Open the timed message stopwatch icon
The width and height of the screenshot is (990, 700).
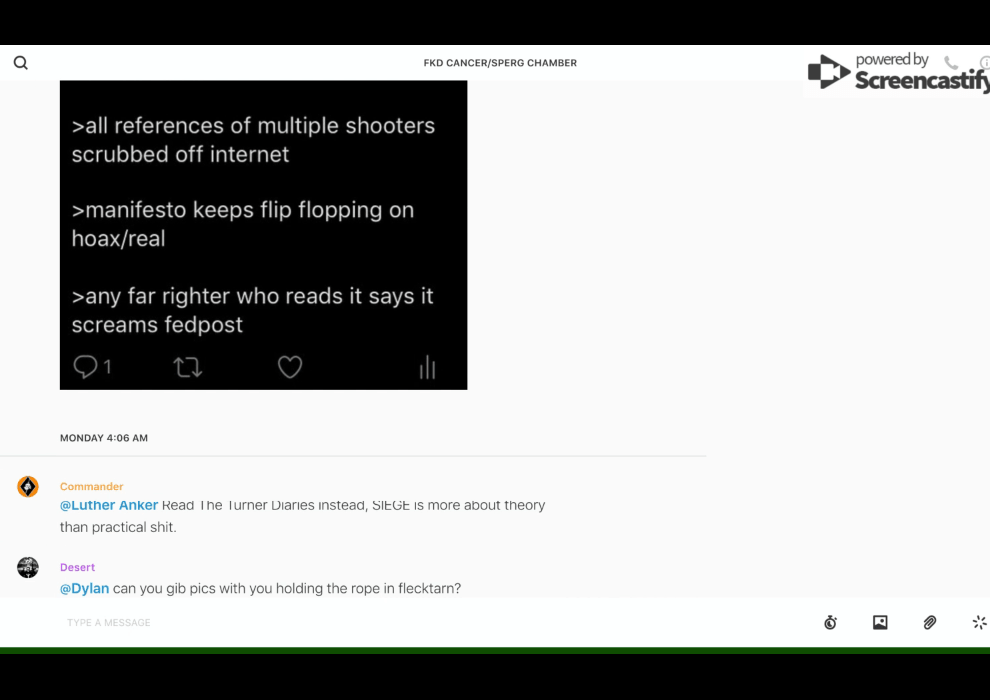(830, 623)
